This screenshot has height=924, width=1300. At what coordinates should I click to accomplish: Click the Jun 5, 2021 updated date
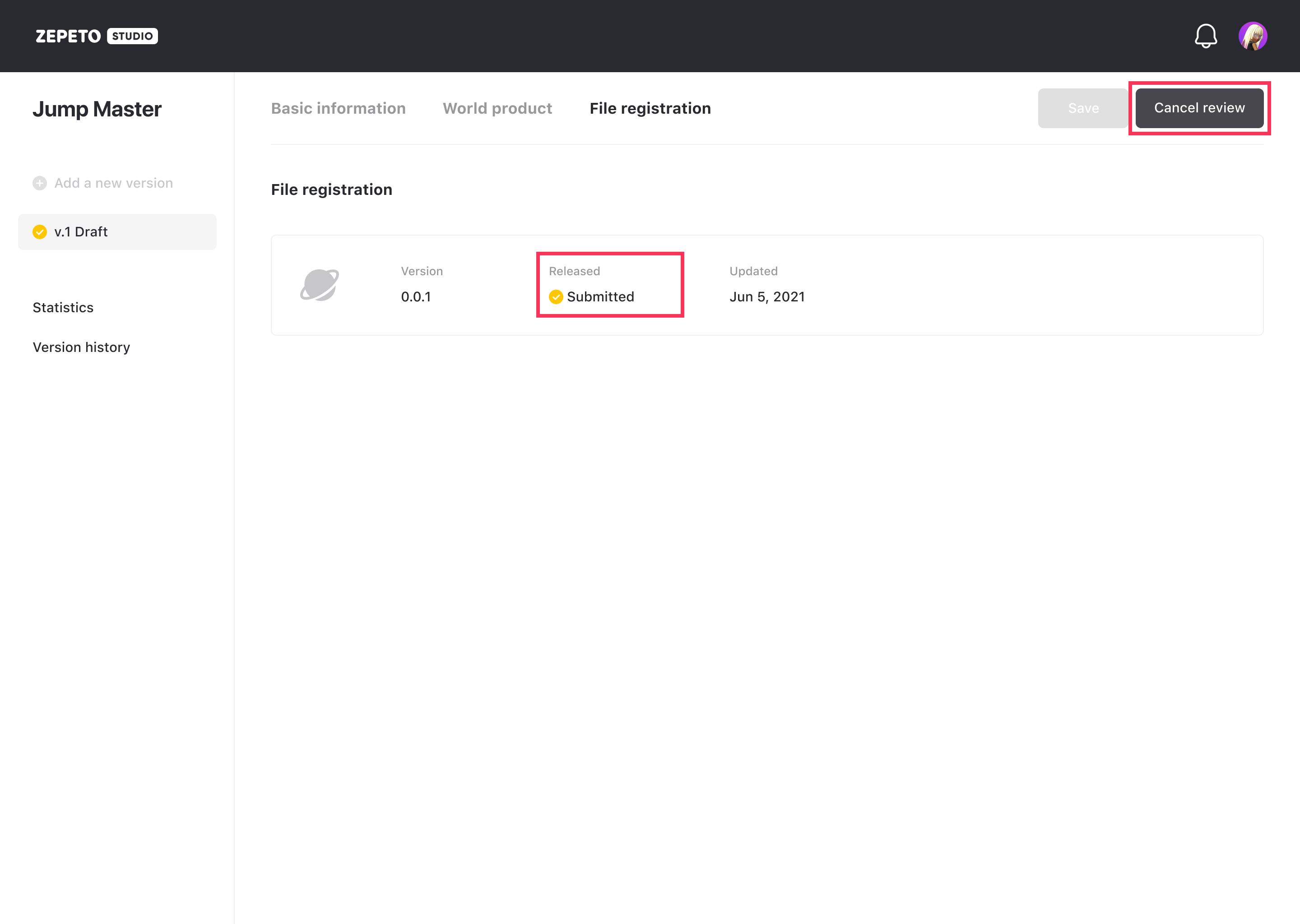766,296
